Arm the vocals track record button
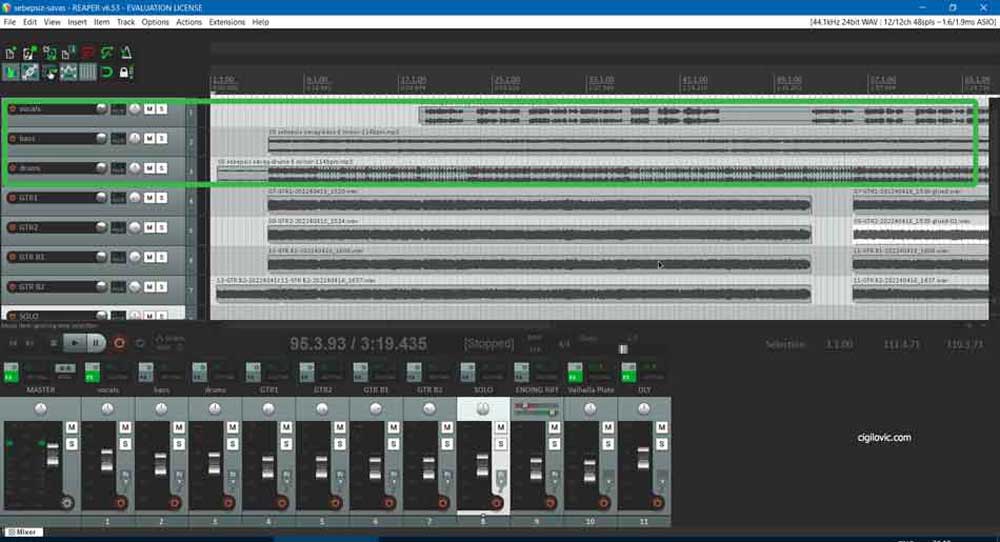Screen dimensions: 1000x542 point(12,109)
